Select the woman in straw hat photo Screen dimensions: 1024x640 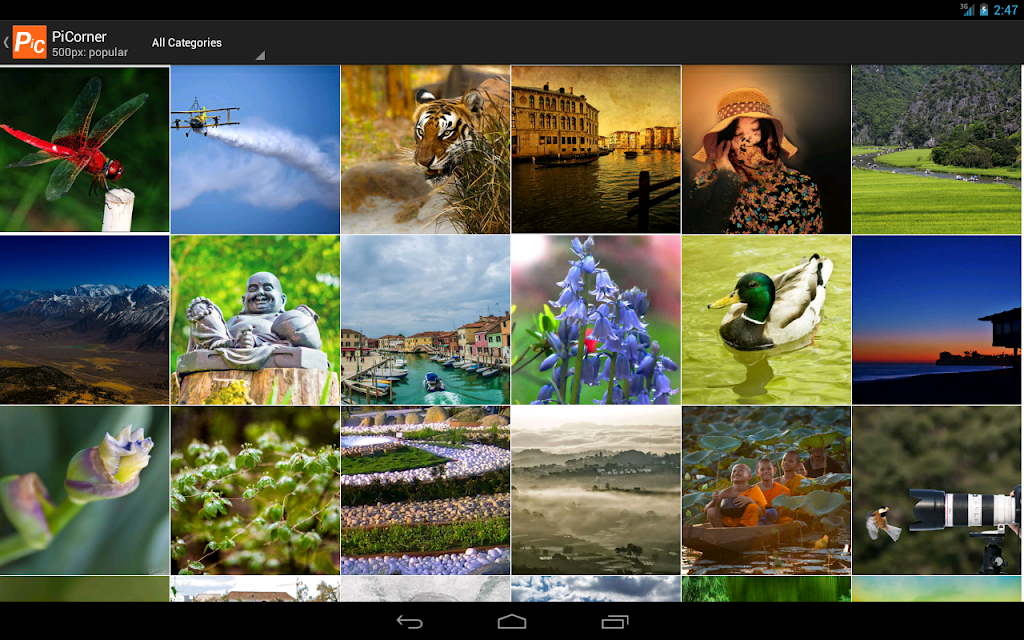[766, 150]
